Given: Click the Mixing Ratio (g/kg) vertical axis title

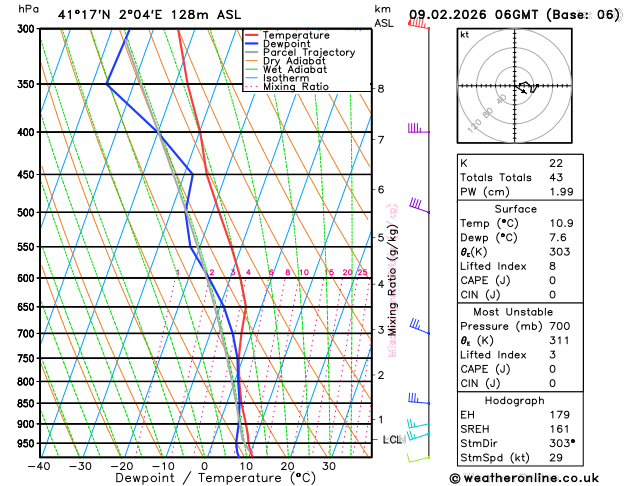Looking at the screenshot, I should (x=393, y=280).
